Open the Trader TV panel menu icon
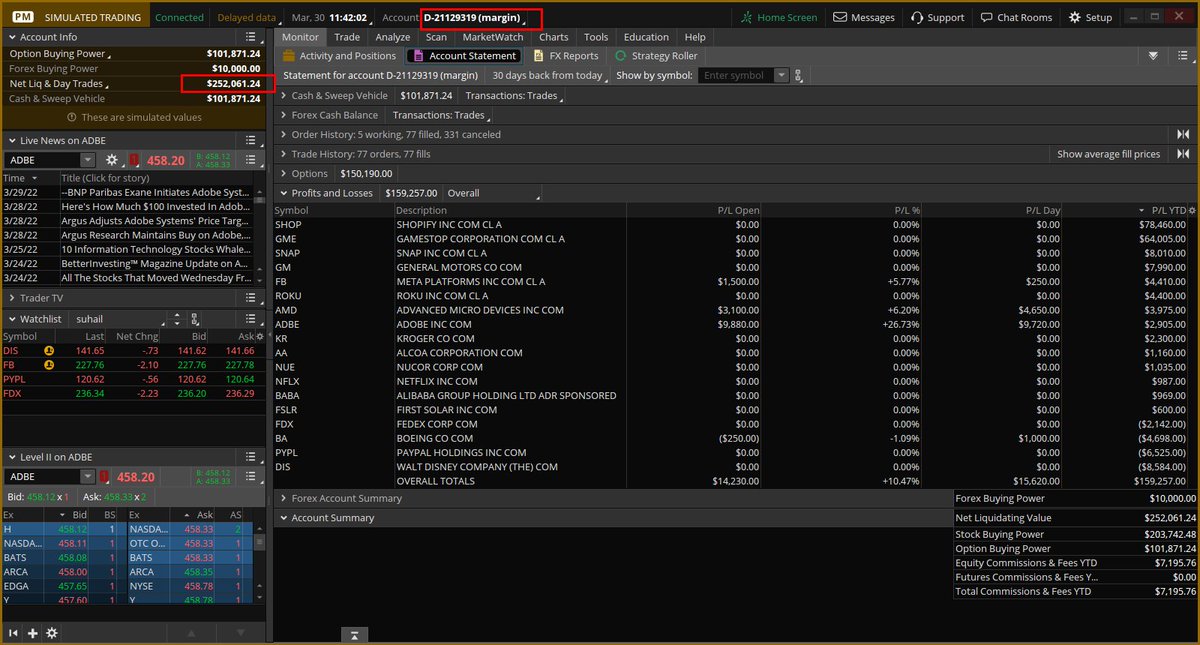1200x645 pixels. [253, 298]
